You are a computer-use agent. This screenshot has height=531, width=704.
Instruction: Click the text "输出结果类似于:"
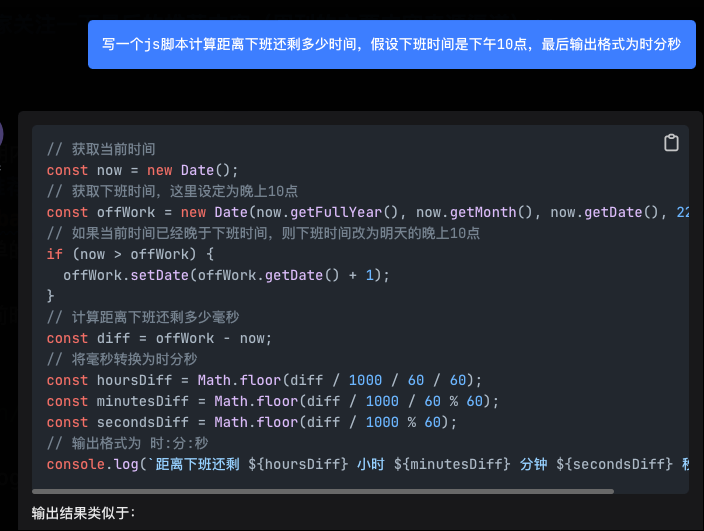(84, 513)
